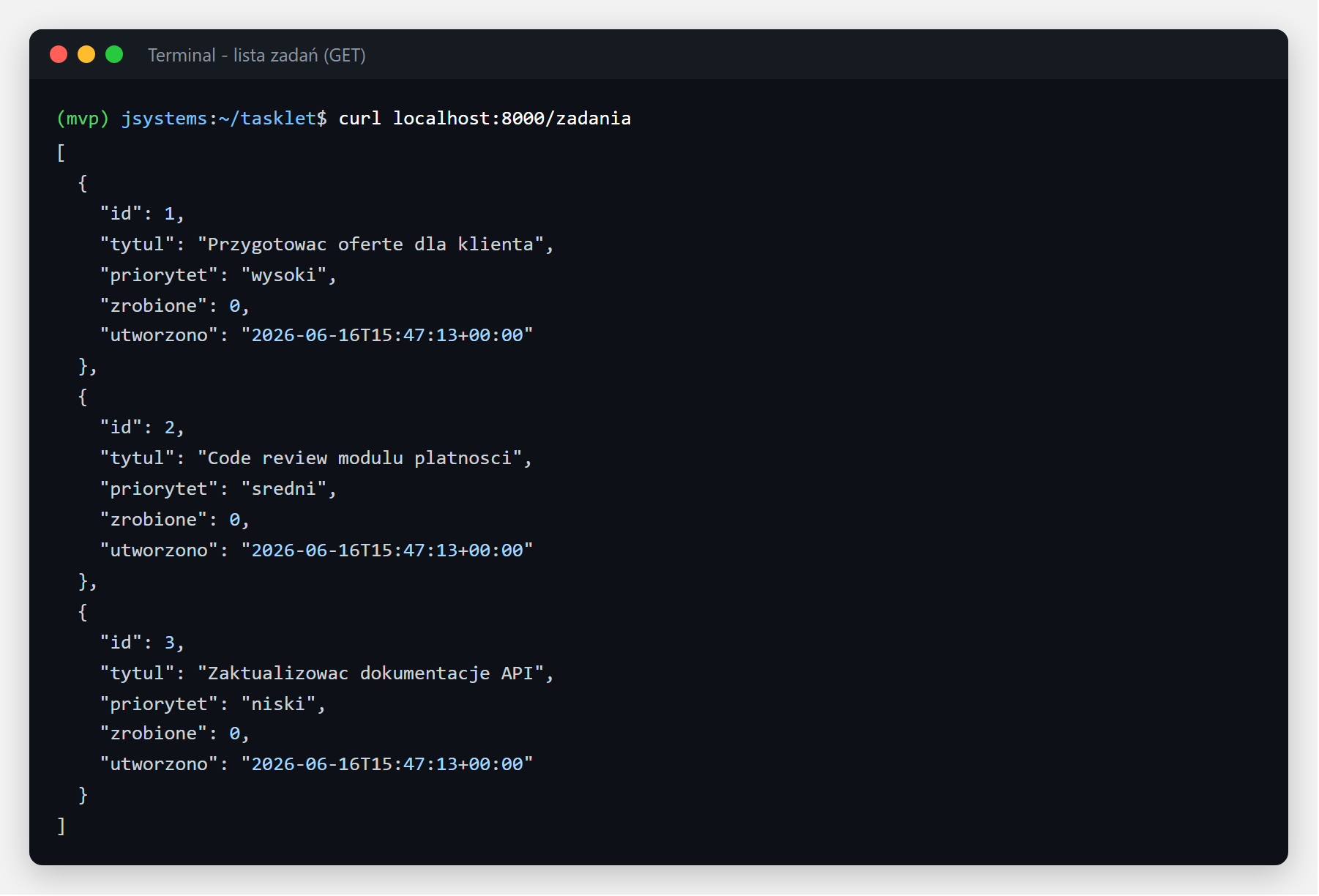This screenshot has width=1319, height=896.
Task: Click the priority value "wysoki"
Action: [284, 275]
